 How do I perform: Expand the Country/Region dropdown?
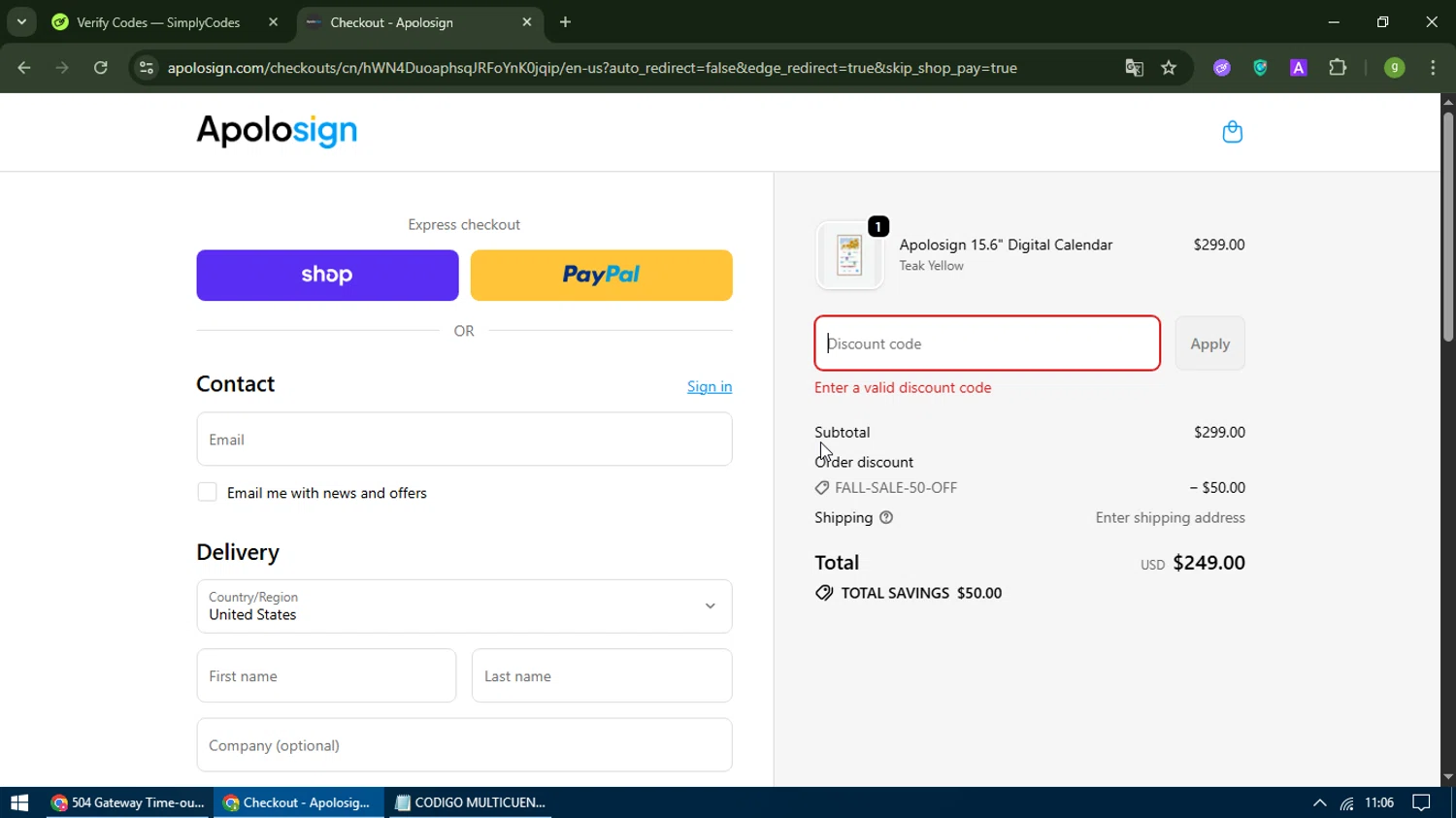pyautogui.click(x=464, y=606)
